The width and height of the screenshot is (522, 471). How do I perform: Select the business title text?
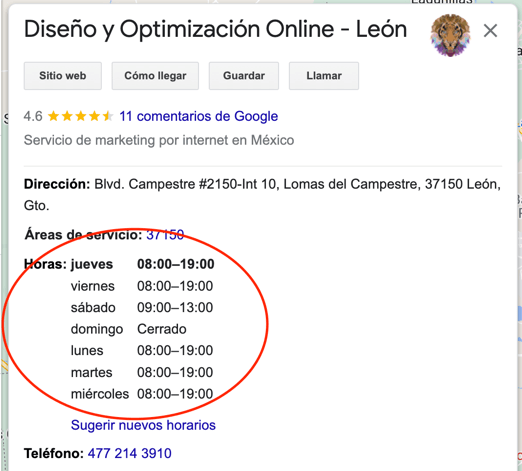point(216,30)
